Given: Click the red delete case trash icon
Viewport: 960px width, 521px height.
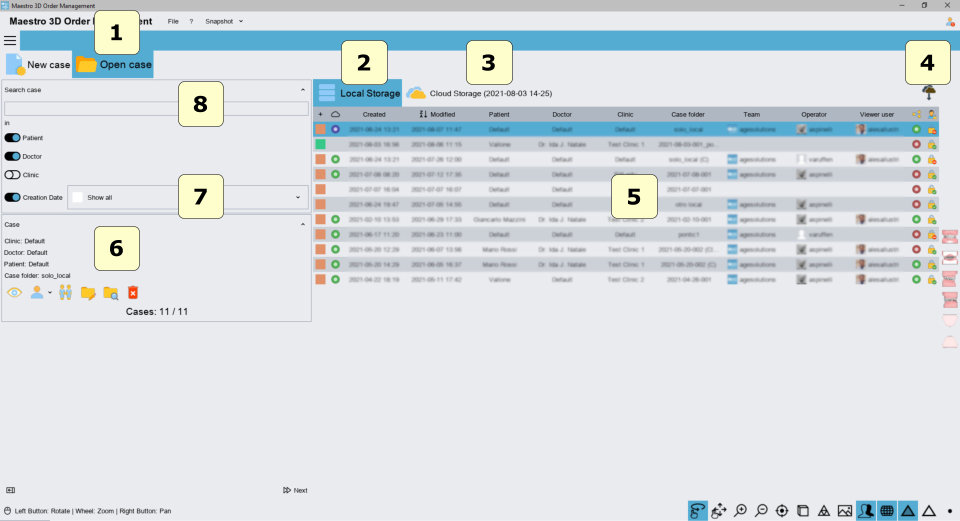Looking at the screenshot, I should coord(133,293).
